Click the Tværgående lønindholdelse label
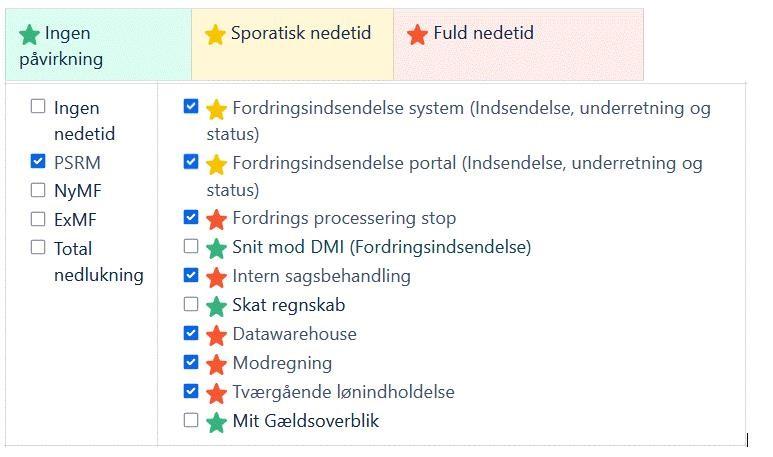The height and width of the screenshot is (457, 773). click(x=343, y=392)
